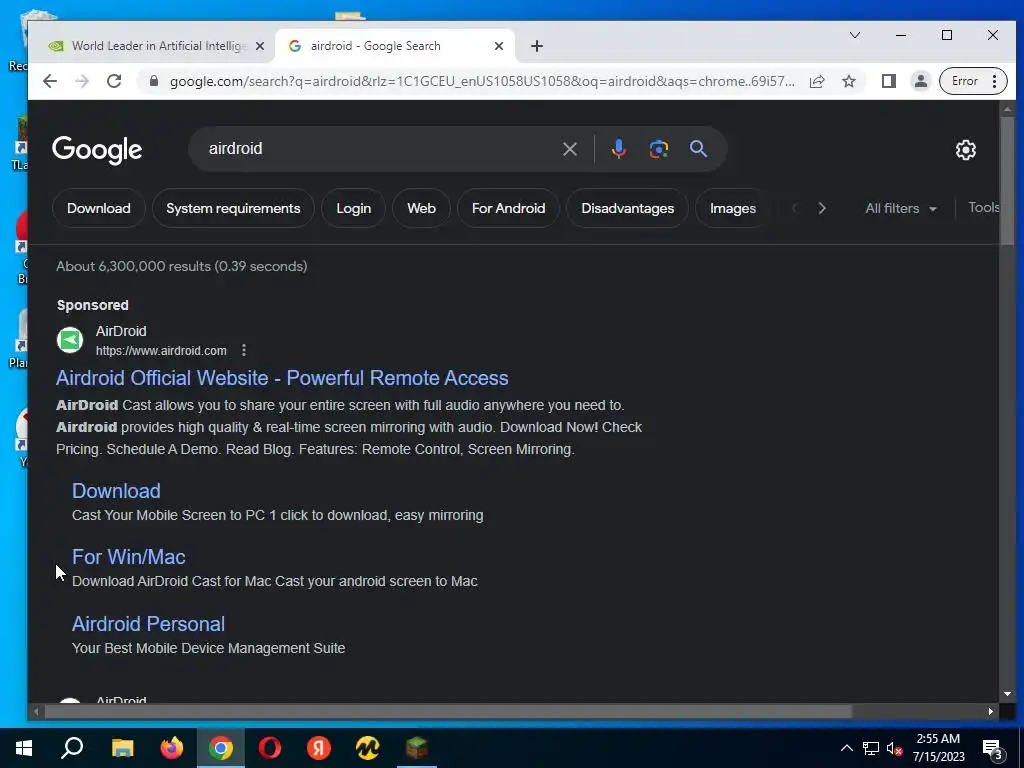Open site info via the padlock icon

[153, 81]
